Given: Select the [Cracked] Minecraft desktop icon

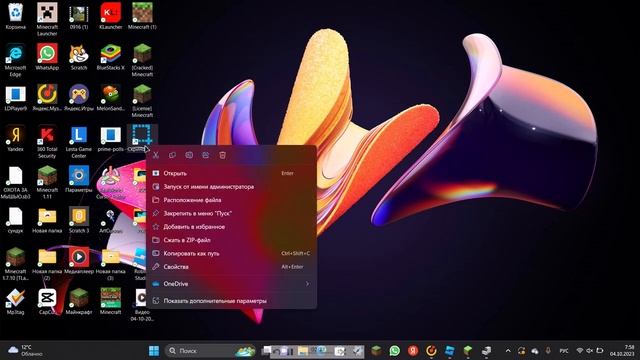Looking at the screenshot, I should (142, 60).
